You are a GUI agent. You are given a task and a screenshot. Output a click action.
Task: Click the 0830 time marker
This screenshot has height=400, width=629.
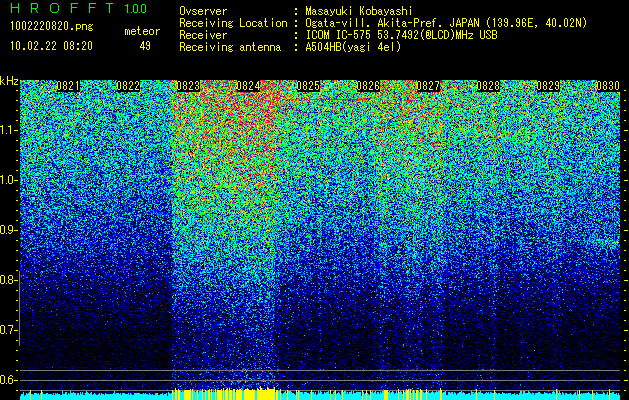(608, 86)
